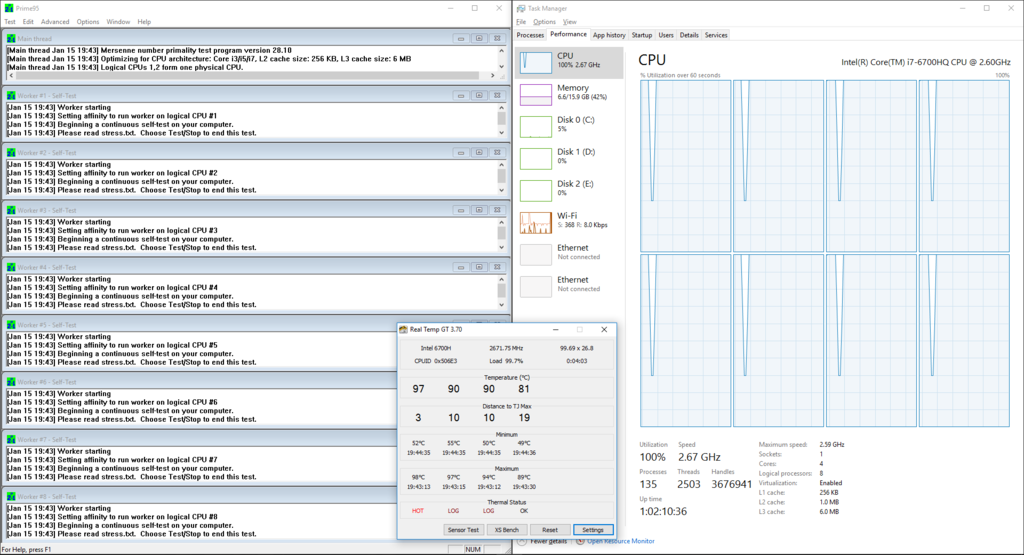Open the Edit menu in Prime95
This screenshot has width=1024, height=555.
pos(28,22)
